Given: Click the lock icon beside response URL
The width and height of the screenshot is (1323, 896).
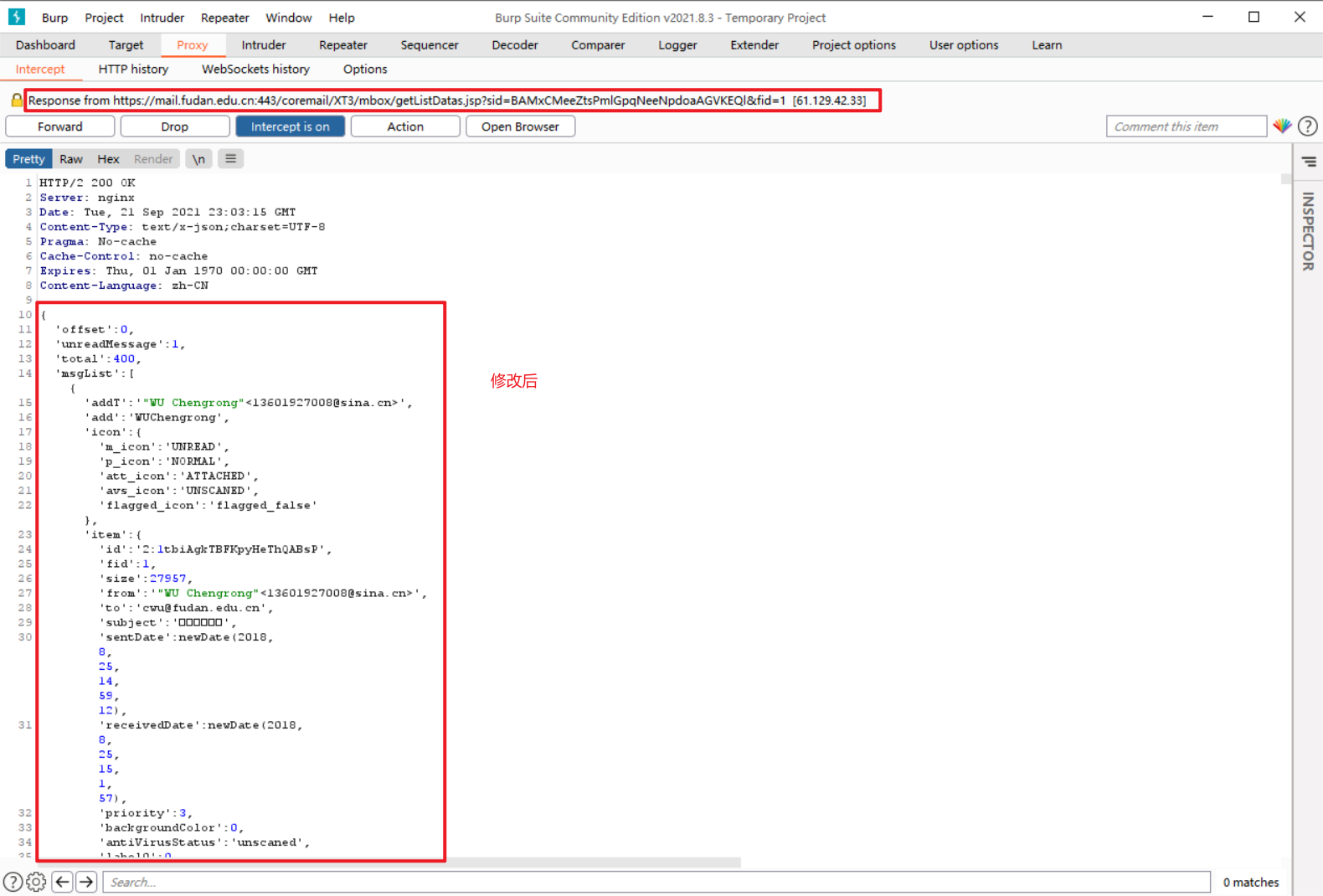Looking at the screenshot, I should point(17,100).
